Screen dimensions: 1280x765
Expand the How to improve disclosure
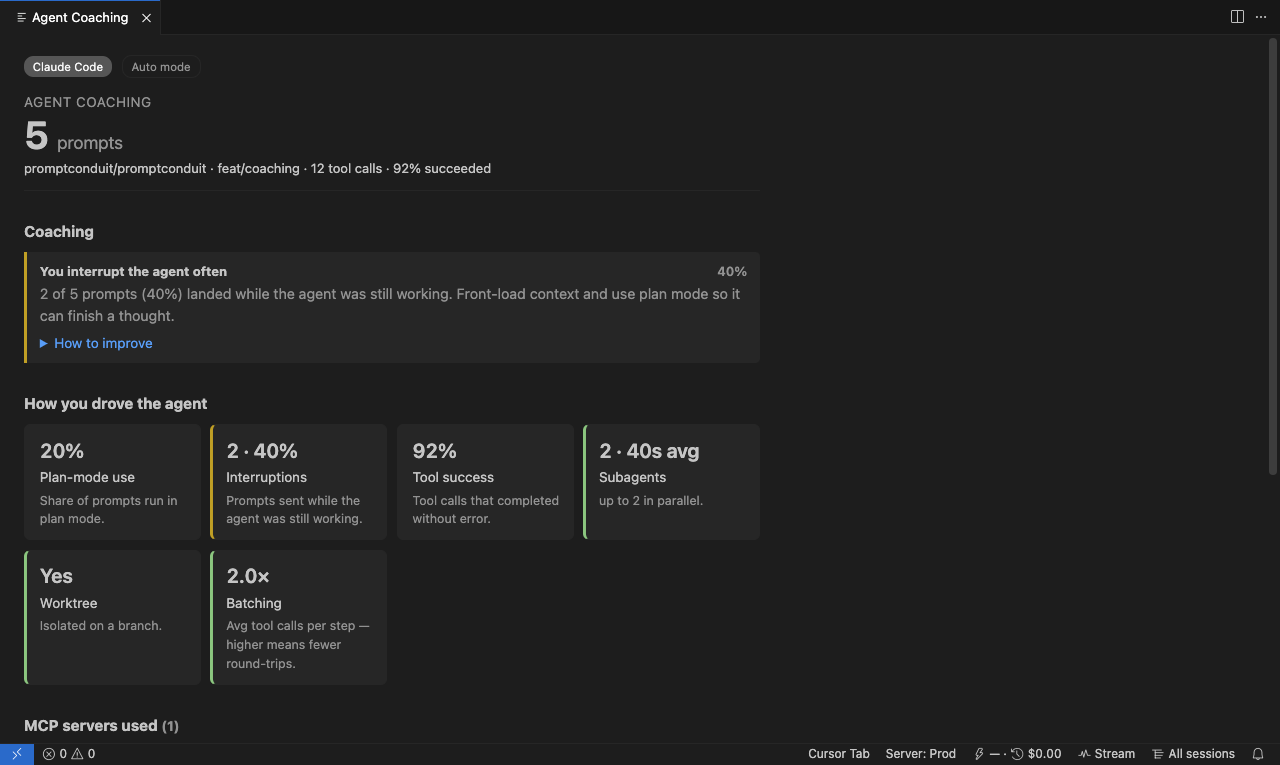coord(96,343)
